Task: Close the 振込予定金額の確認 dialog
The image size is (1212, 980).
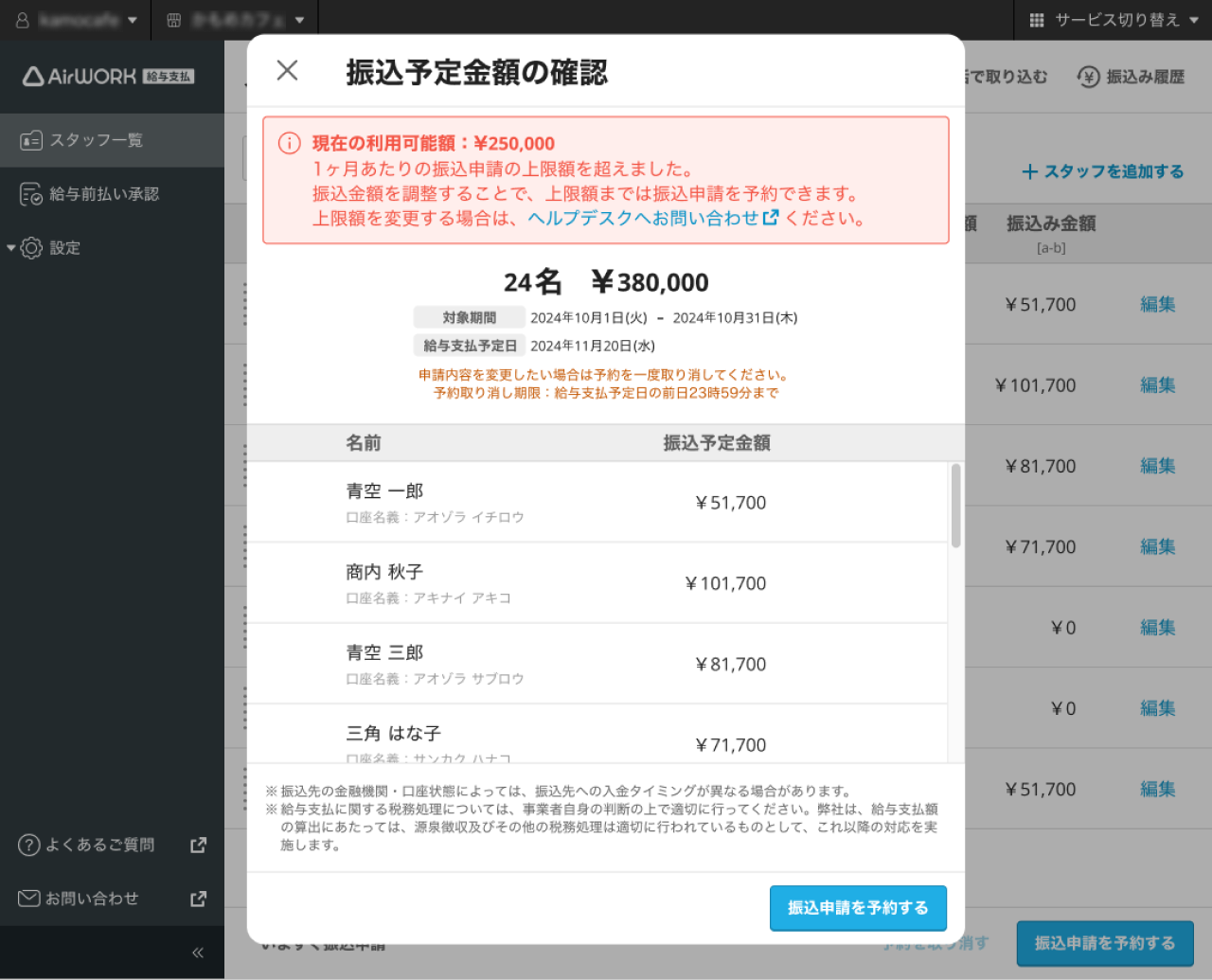Action: [287, 71]
